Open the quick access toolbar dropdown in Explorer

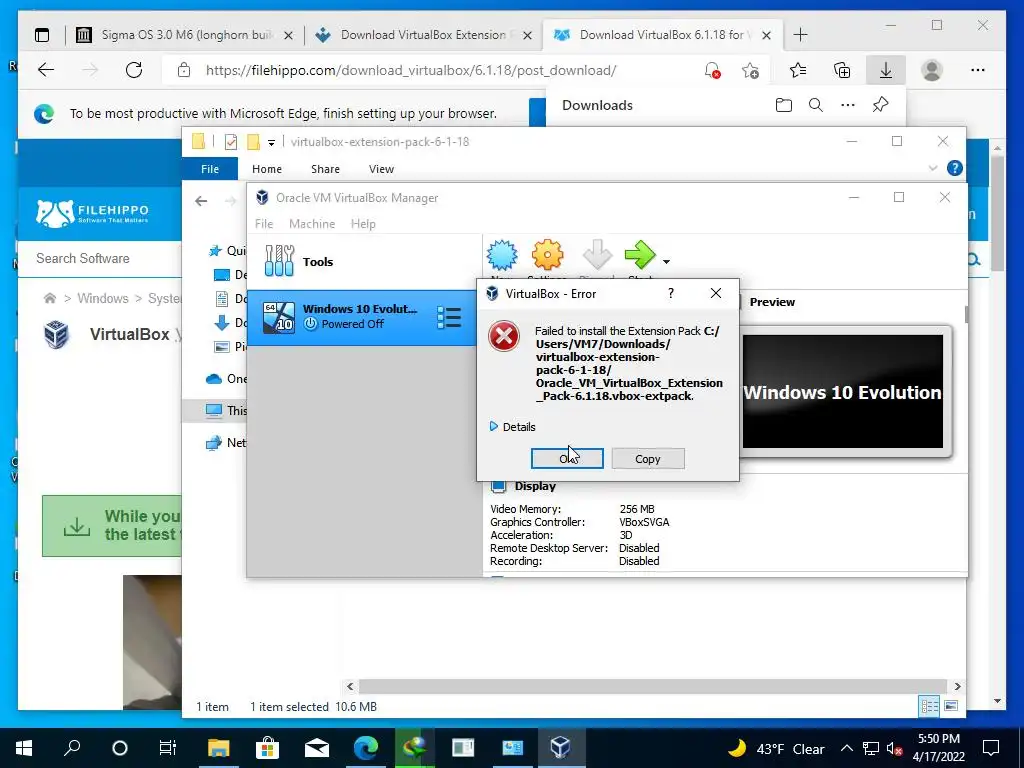(271, 142)
